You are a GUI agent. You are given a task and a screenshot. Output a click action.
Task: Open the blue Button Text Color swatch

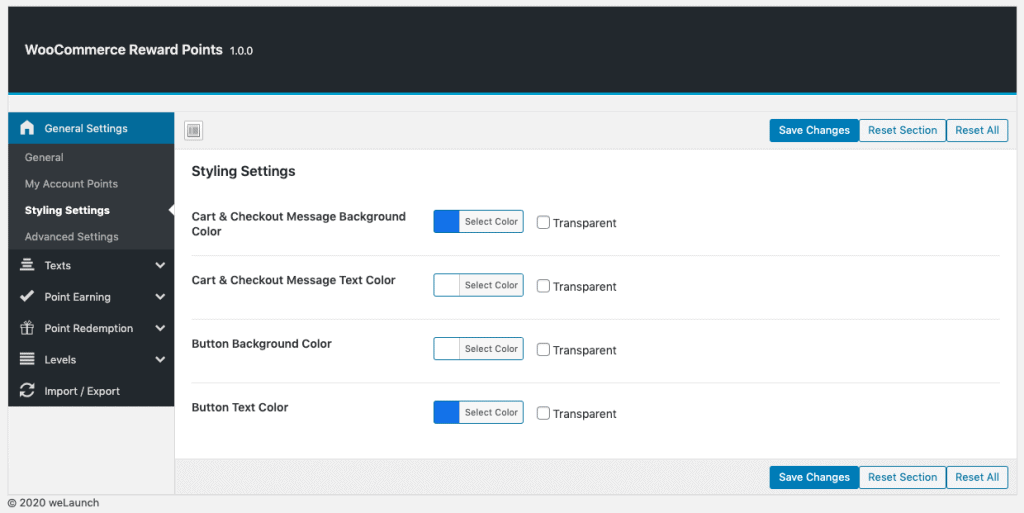point(447,412)
